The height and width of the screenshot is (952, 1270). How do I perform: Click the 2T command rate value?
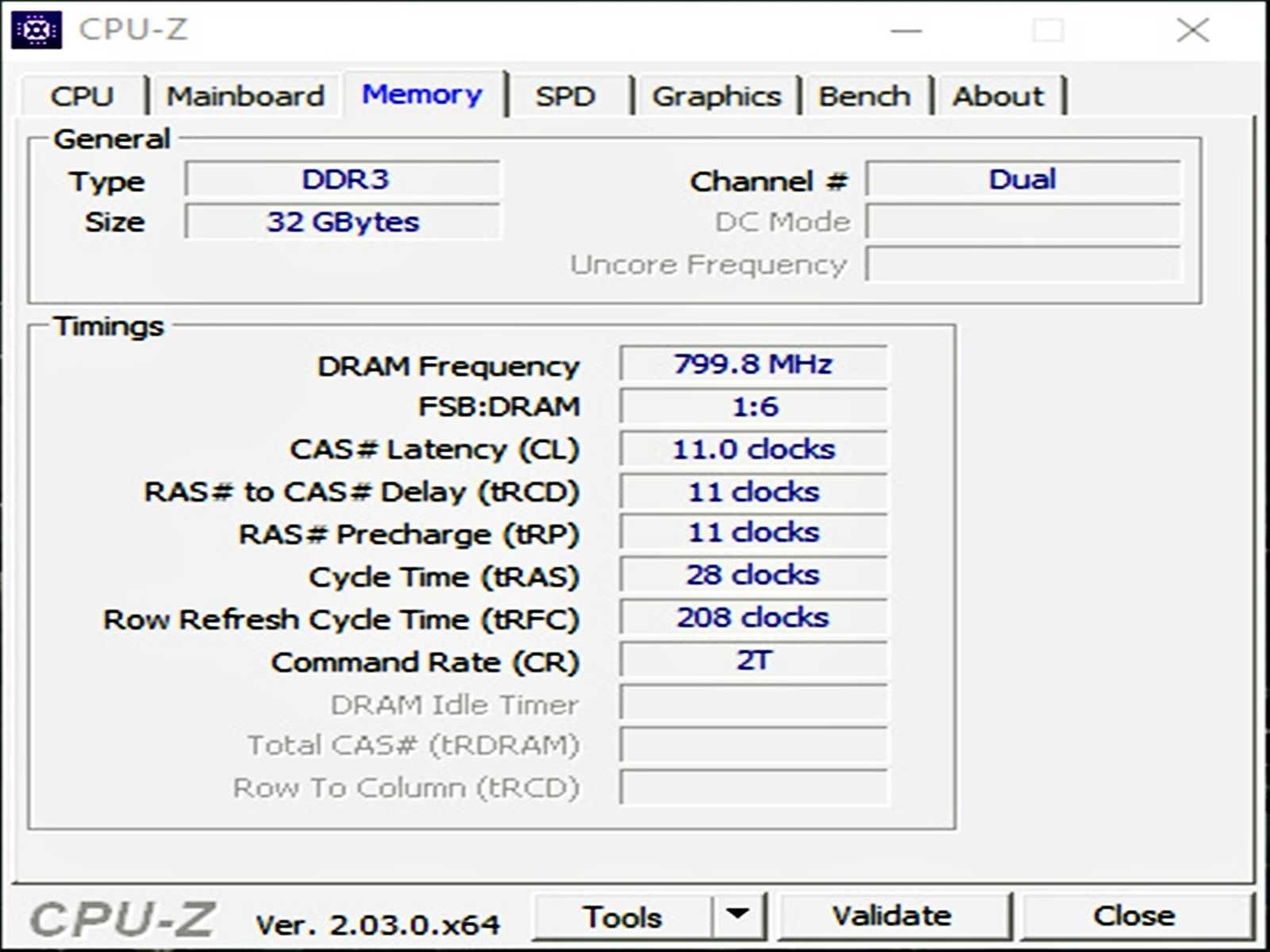753,660
